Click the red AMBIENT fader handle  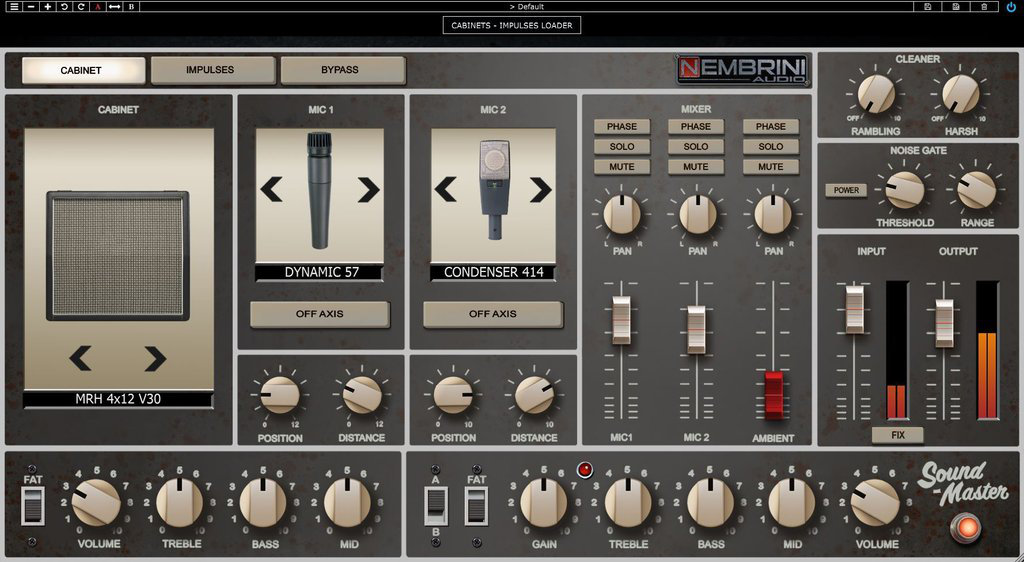(x=774, y=395)
